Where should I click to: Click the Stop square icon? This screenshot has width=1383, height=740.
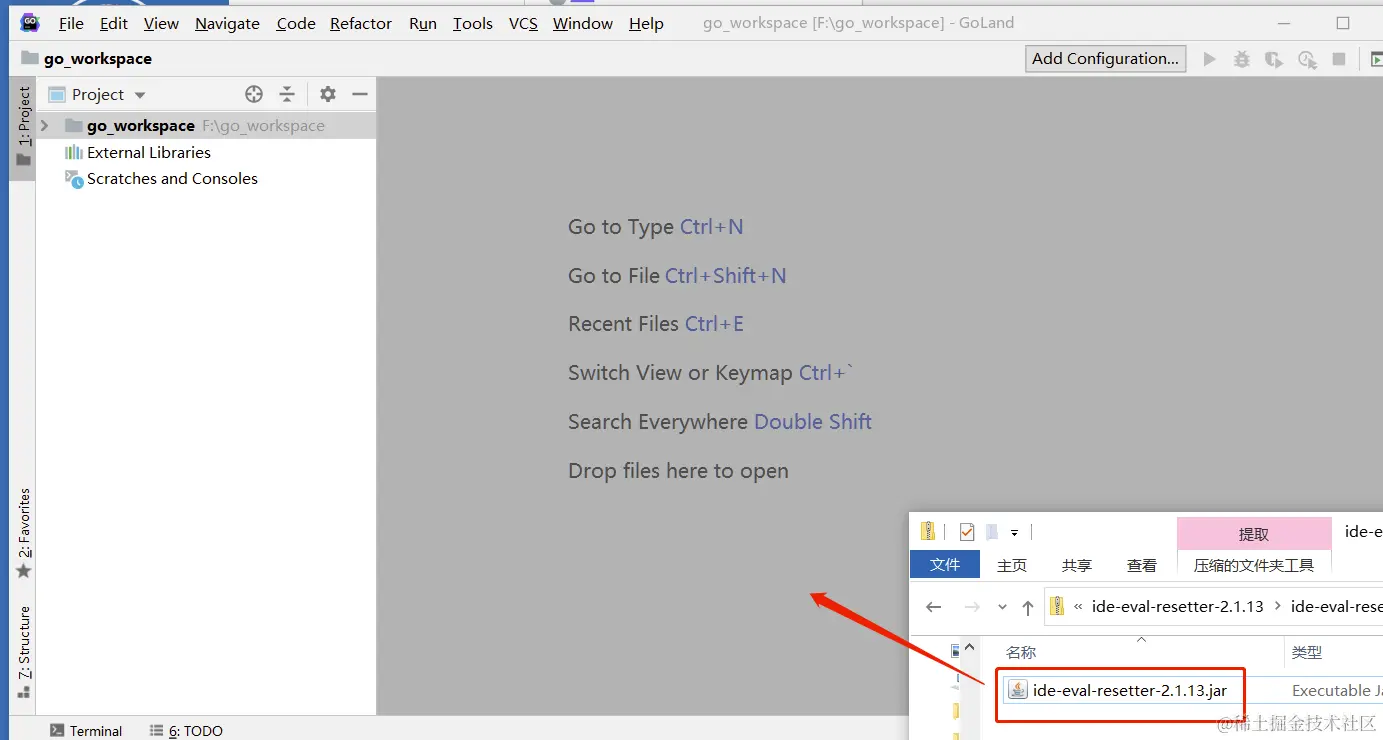tap(1339, 59)
